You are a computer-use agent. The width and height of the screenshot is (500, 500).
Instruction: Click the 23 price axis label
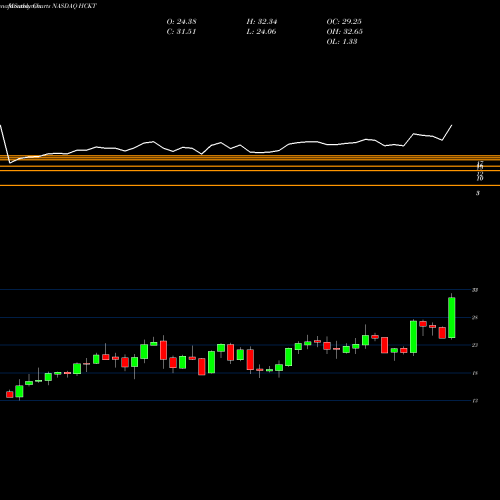point(475,345)
